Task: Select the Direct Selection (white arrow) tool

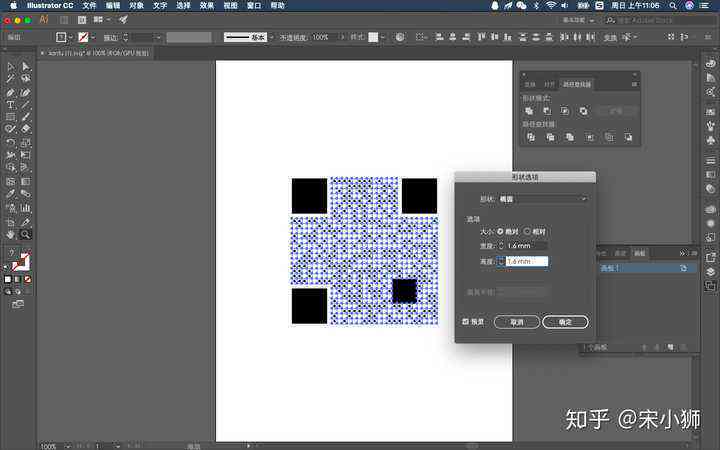Action: click(x=25, y=67)
